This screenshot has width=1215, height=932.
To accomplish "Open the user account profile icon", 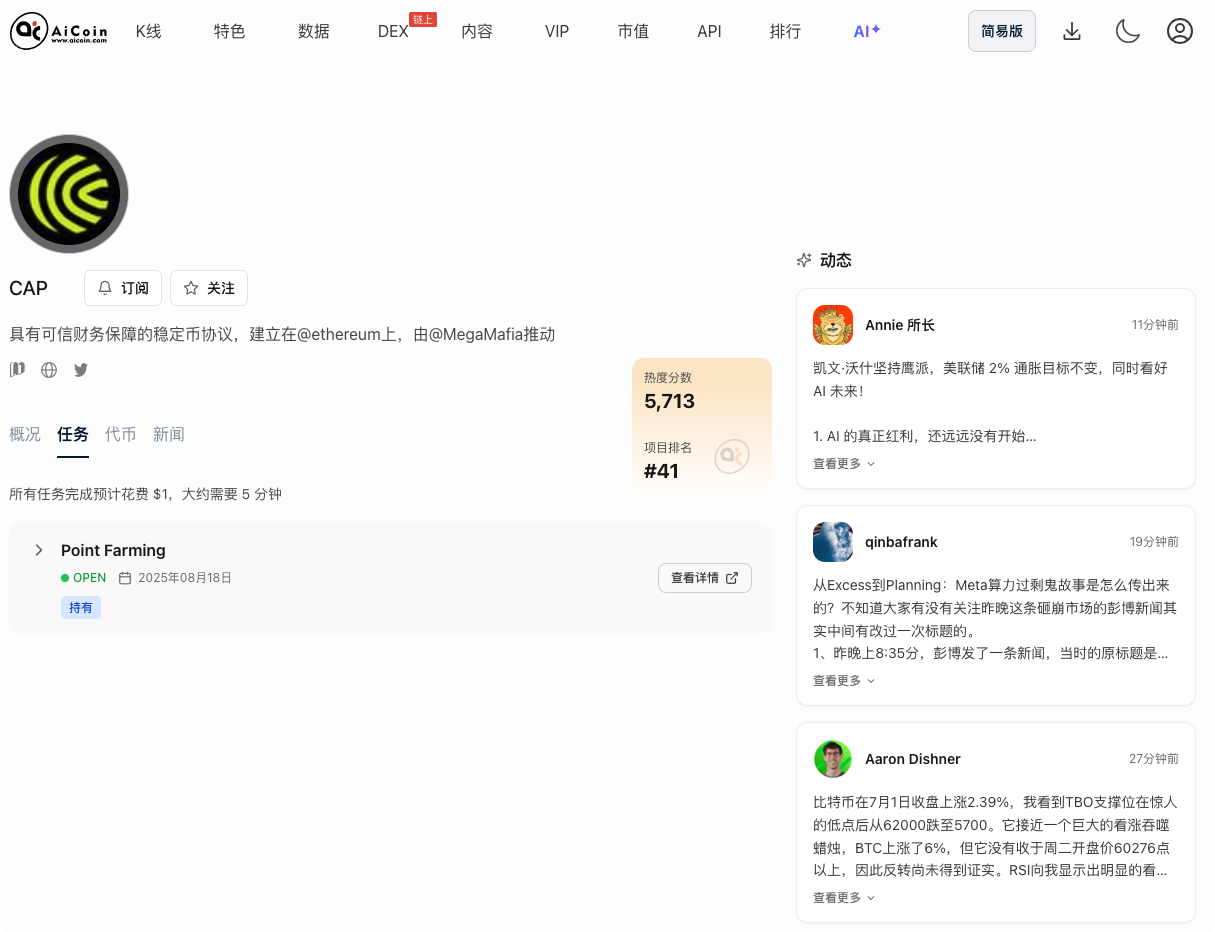I will click(1180, 32).
